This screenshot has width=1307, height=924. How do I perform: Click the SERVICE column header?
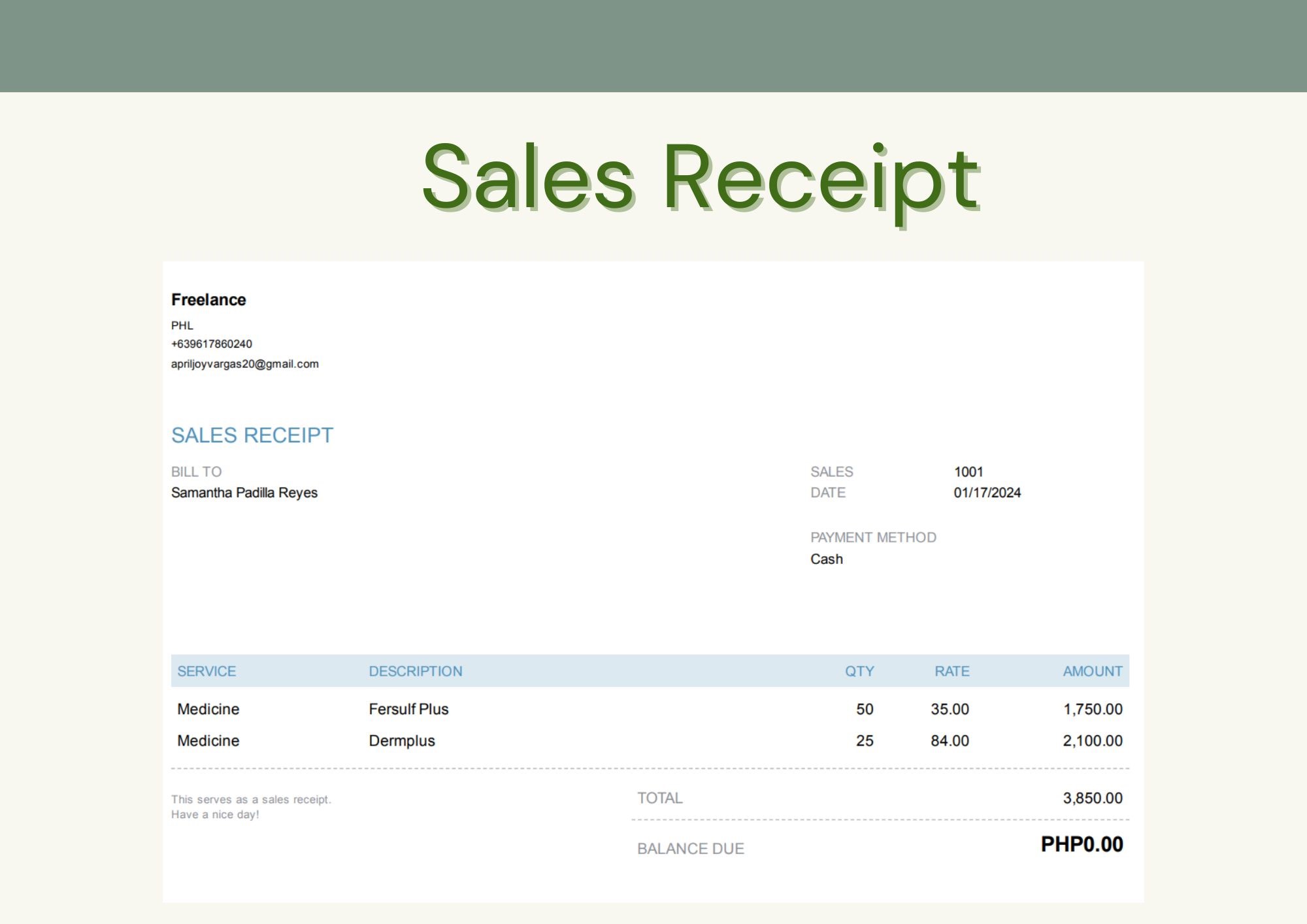pos(207,671)
